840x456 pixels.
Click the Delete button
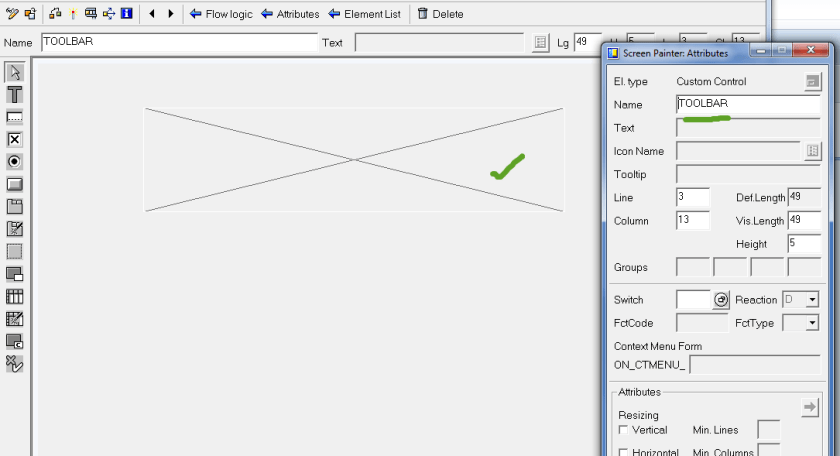pyautogui.click(x=440, y=14)
